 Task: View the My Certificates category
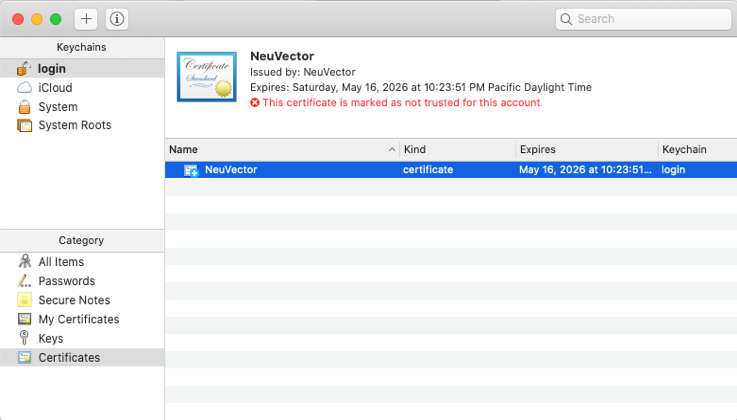(x=78, y=319)
